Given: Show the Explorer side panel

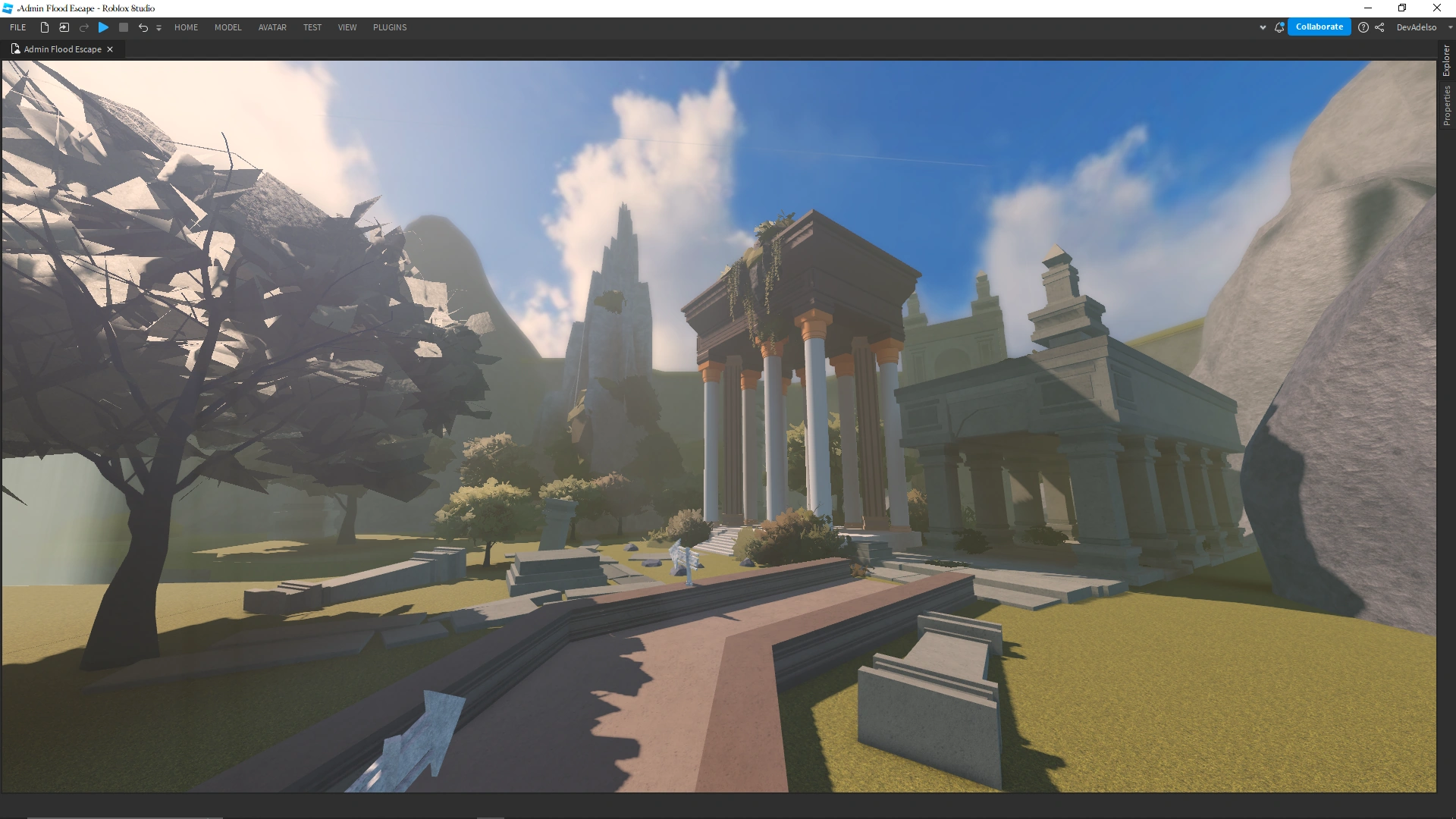Looking at the screenshot, I should 1447,61.
